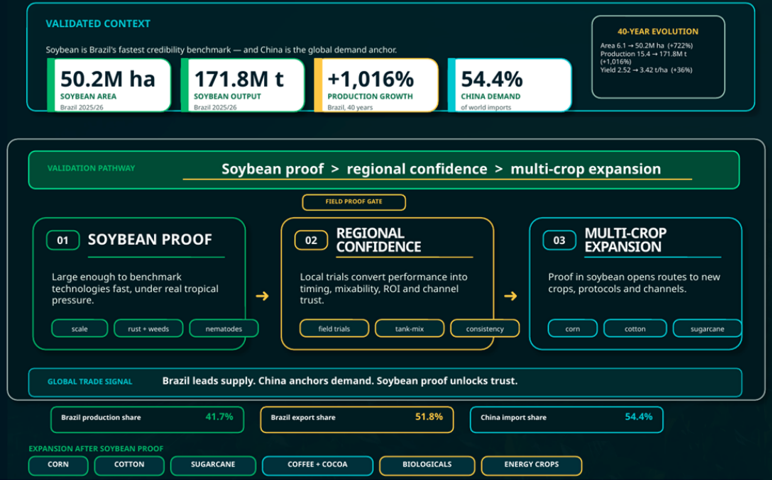Screen dimensions: 772x480
Task: Select the COFFEE + COCOA pill
Action: click(318, 465)
